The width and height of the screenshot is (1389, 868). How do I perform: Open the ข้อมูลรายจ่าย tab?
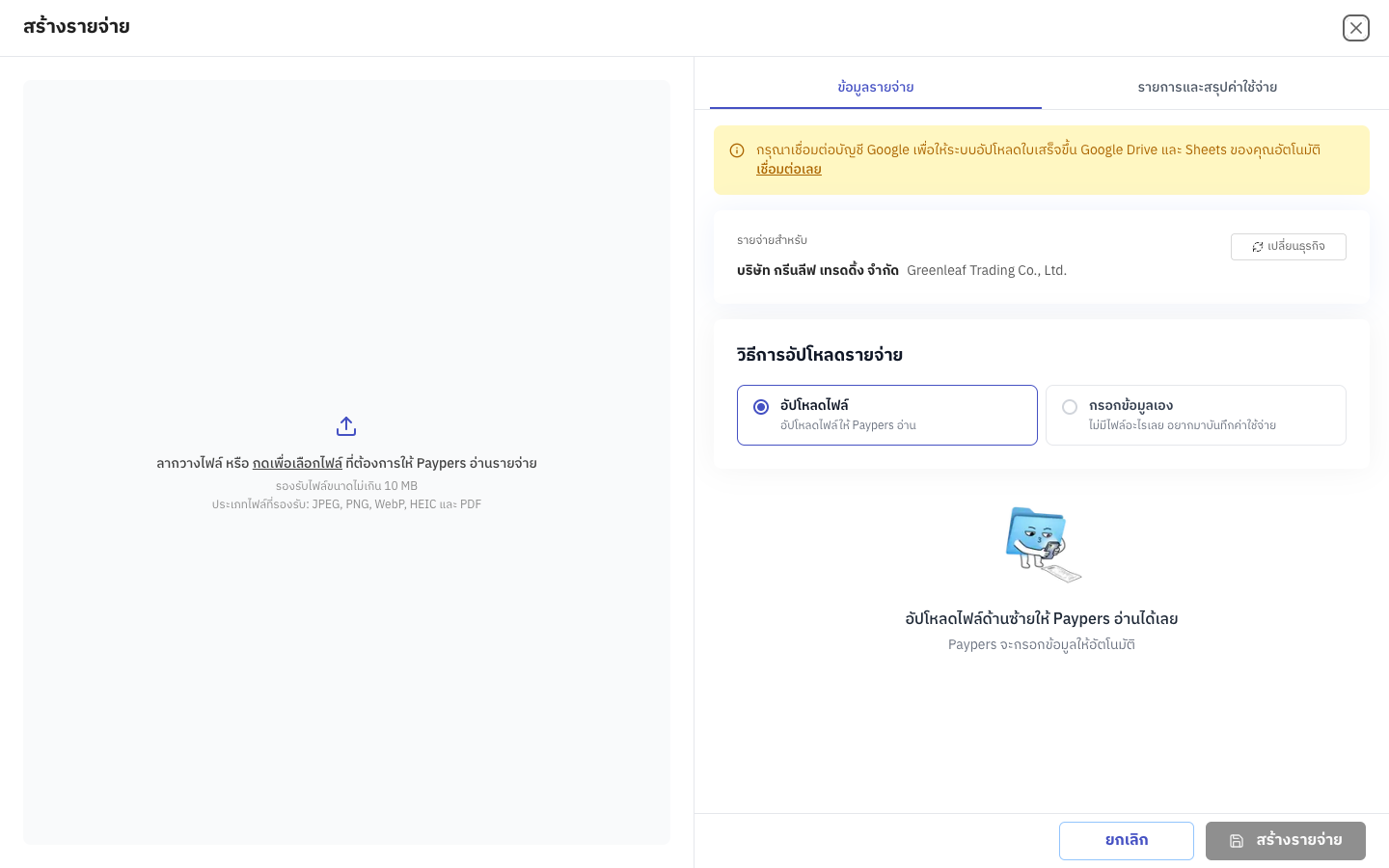click(876, 87)
